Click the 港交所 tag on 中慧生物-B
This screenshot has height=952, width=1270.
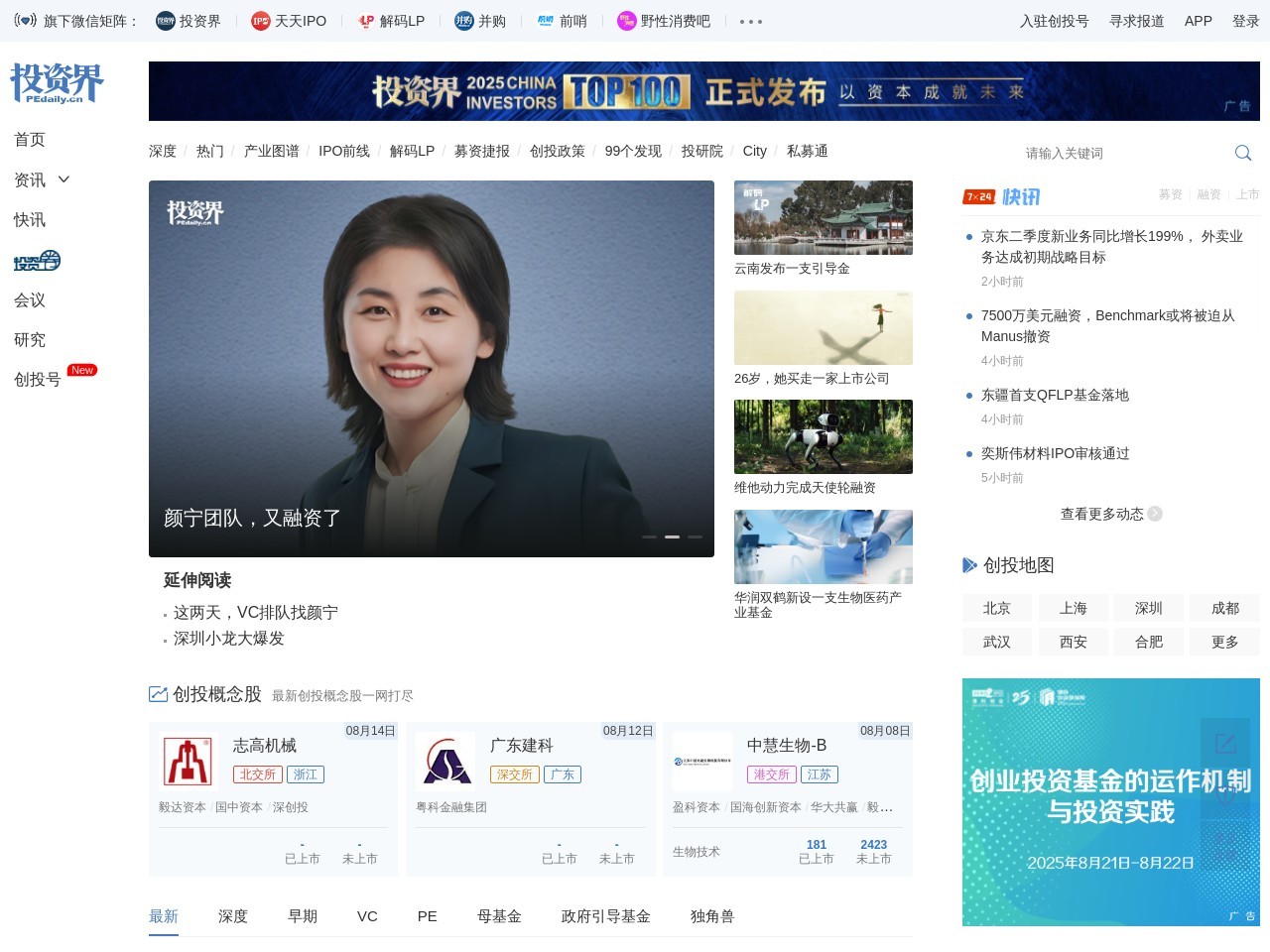tap(772, 774)
